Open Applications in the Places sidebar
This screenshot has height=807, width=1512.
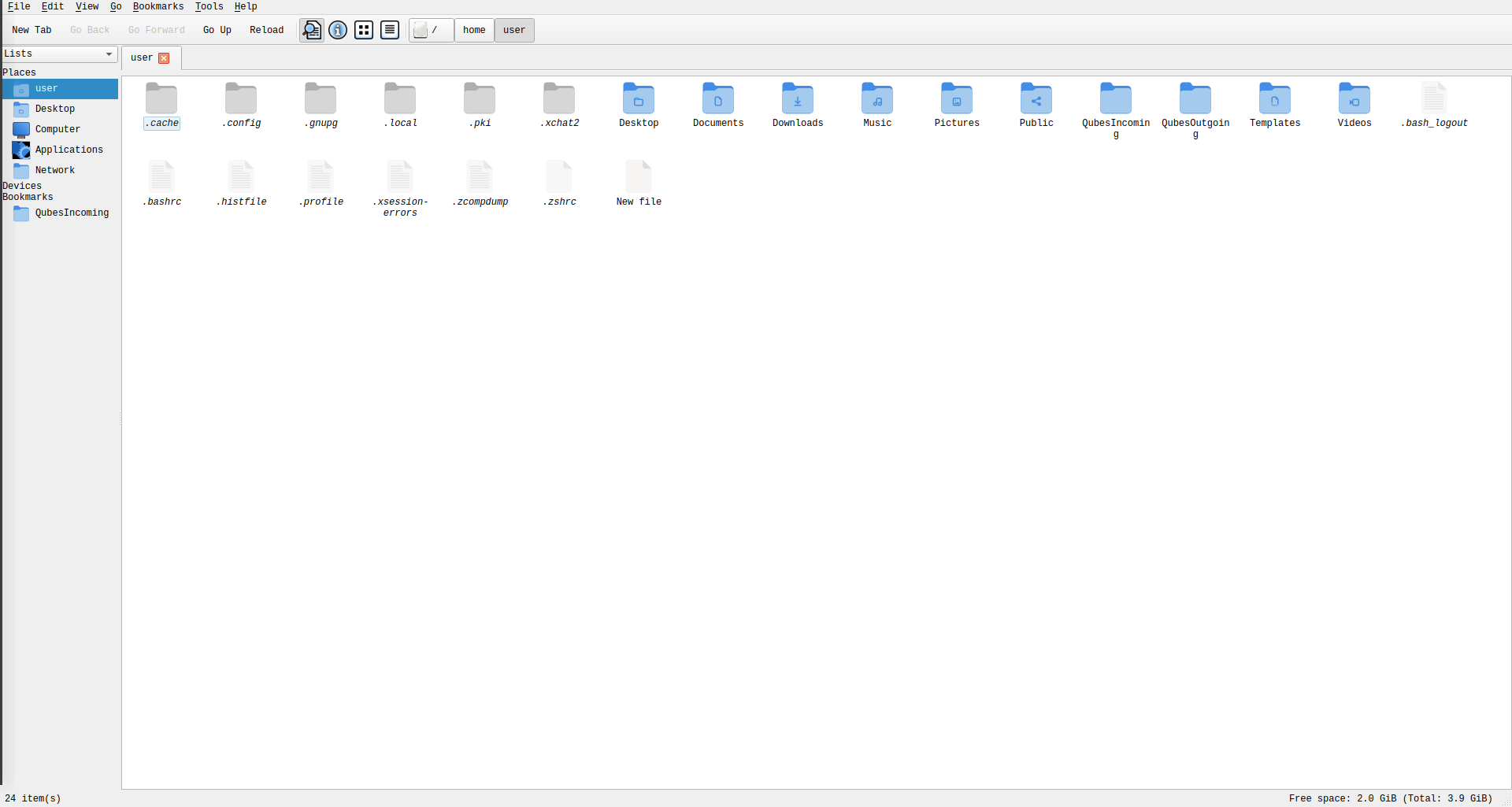69,150
